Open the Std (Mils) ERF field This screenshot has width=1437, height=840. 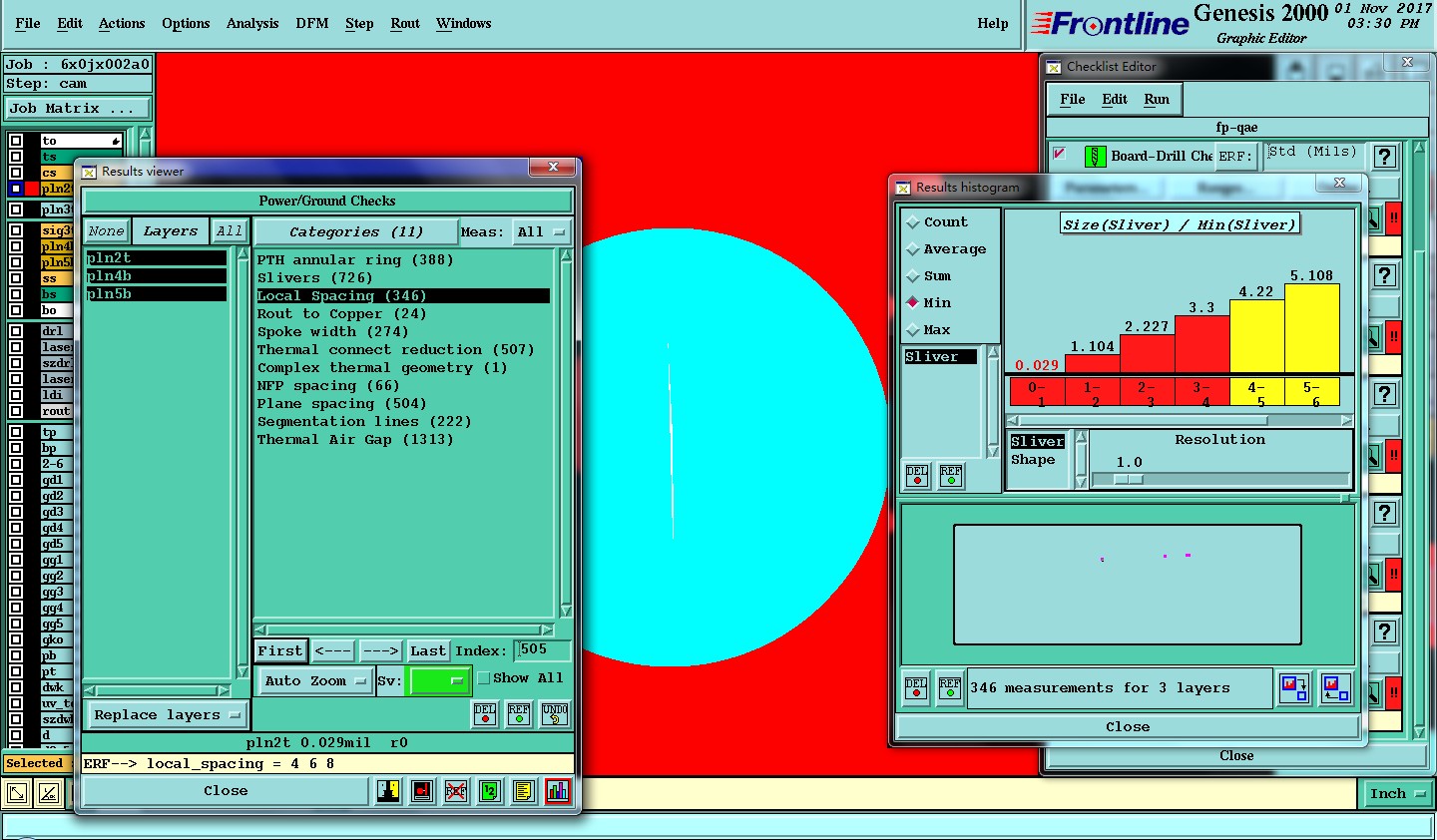click(1312, 154)
